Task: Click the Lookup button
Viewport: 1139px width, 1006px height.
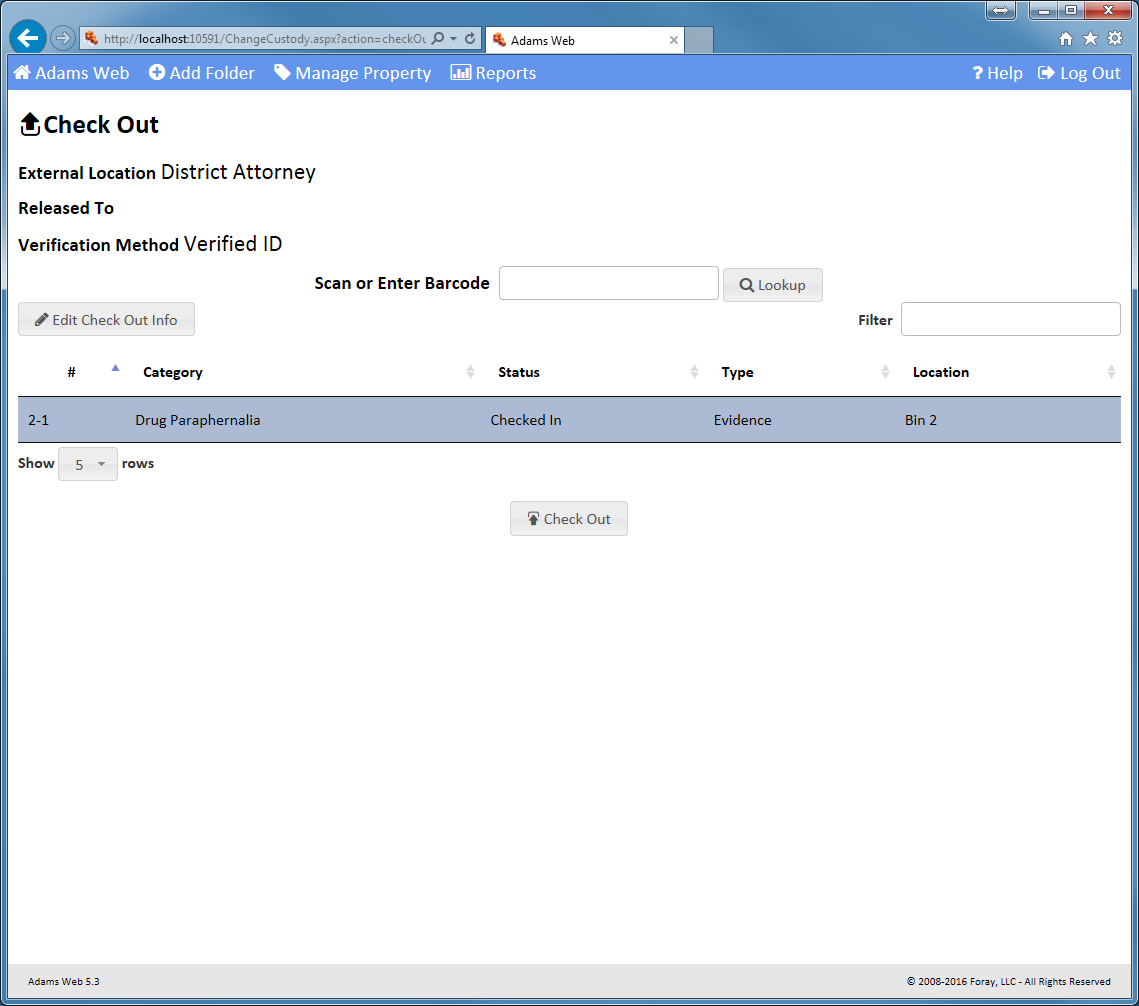Action: click(772, 285)
